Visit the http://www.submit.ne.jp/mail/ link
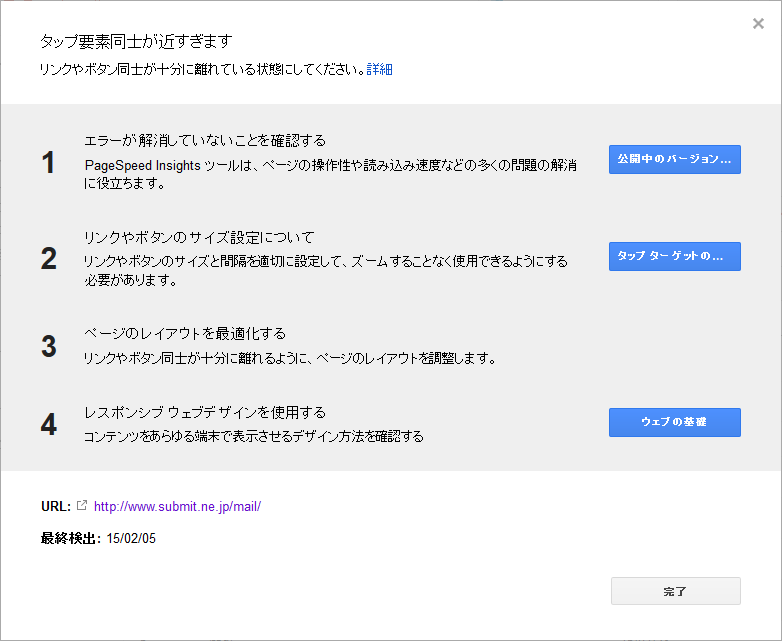782x641 pixels. 177,506
